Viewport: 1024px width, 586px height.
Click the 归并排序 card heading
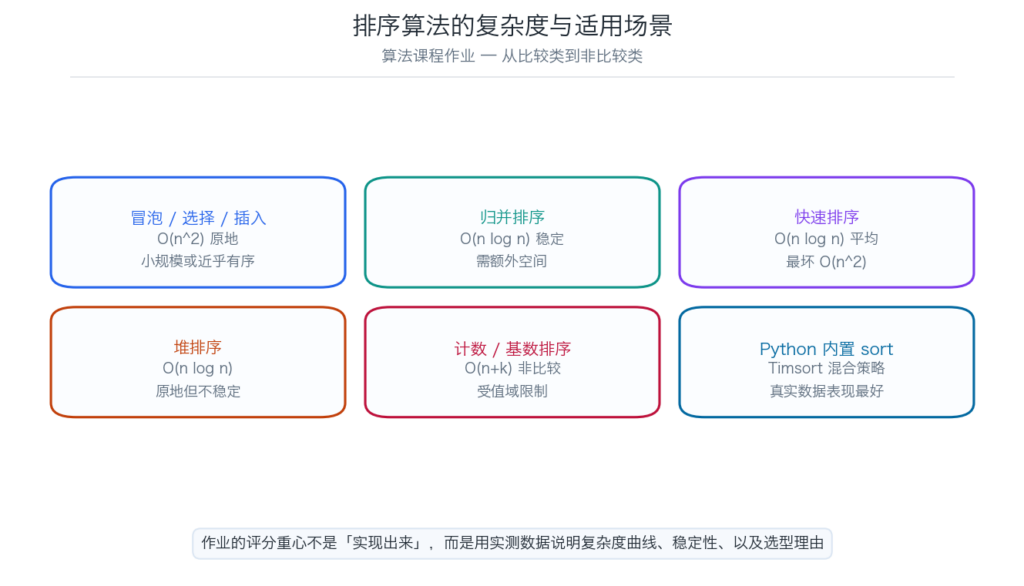point(512,217)
